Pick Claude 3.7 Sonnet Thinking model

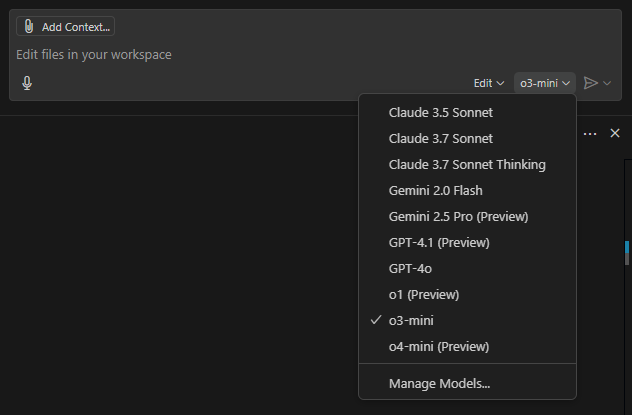click(x=467, y=164)
